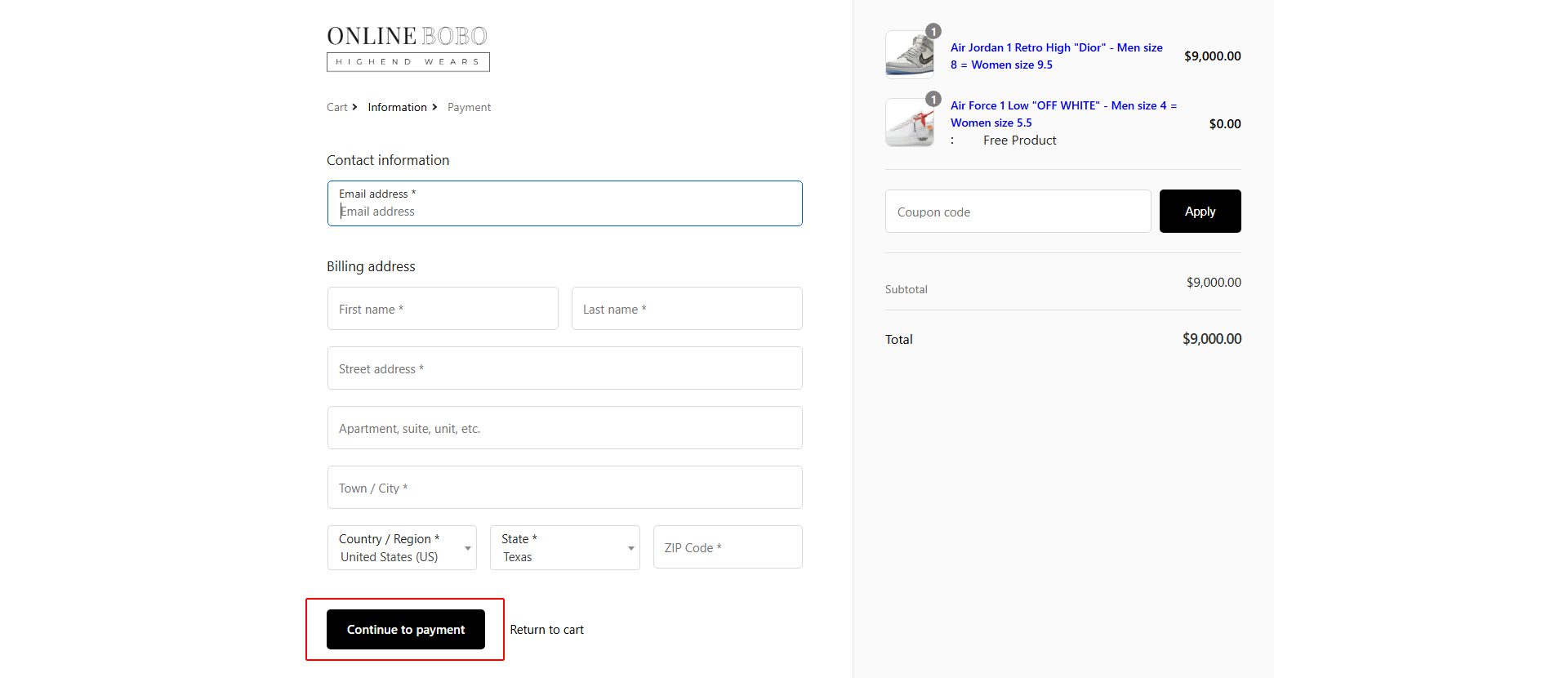Viewport: 1568px width, 678px height.
Task: Click the Online Bobo store logo
Action: 408,48
